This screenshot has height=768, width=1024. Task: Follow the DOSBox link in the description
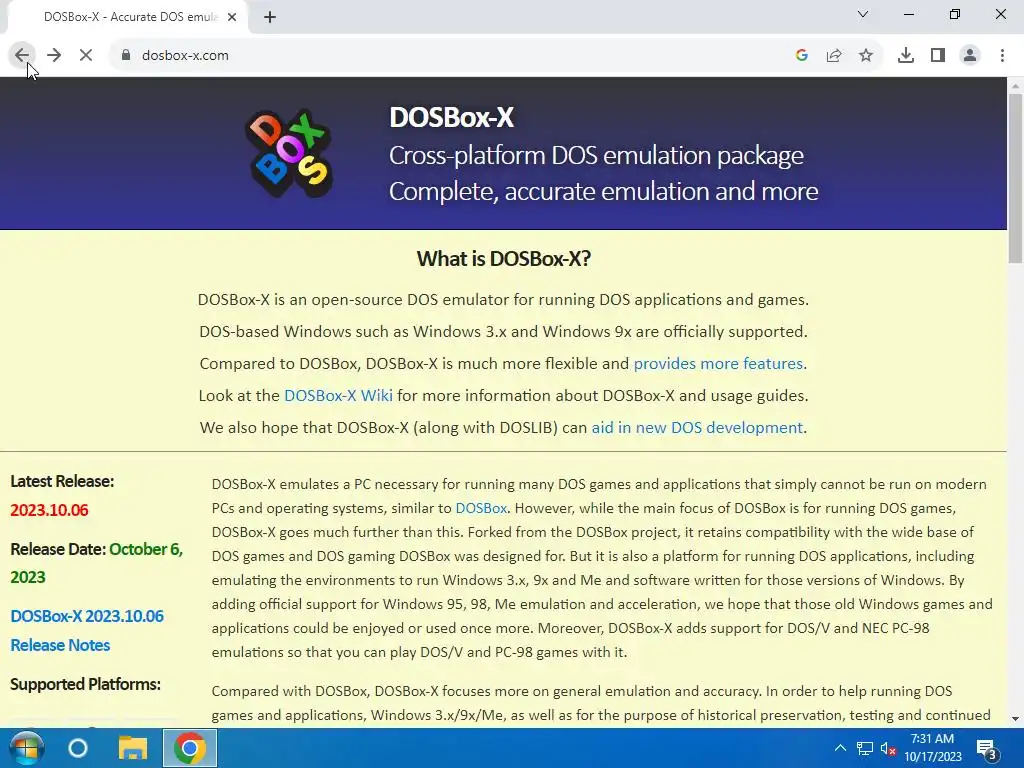point(481,508)
